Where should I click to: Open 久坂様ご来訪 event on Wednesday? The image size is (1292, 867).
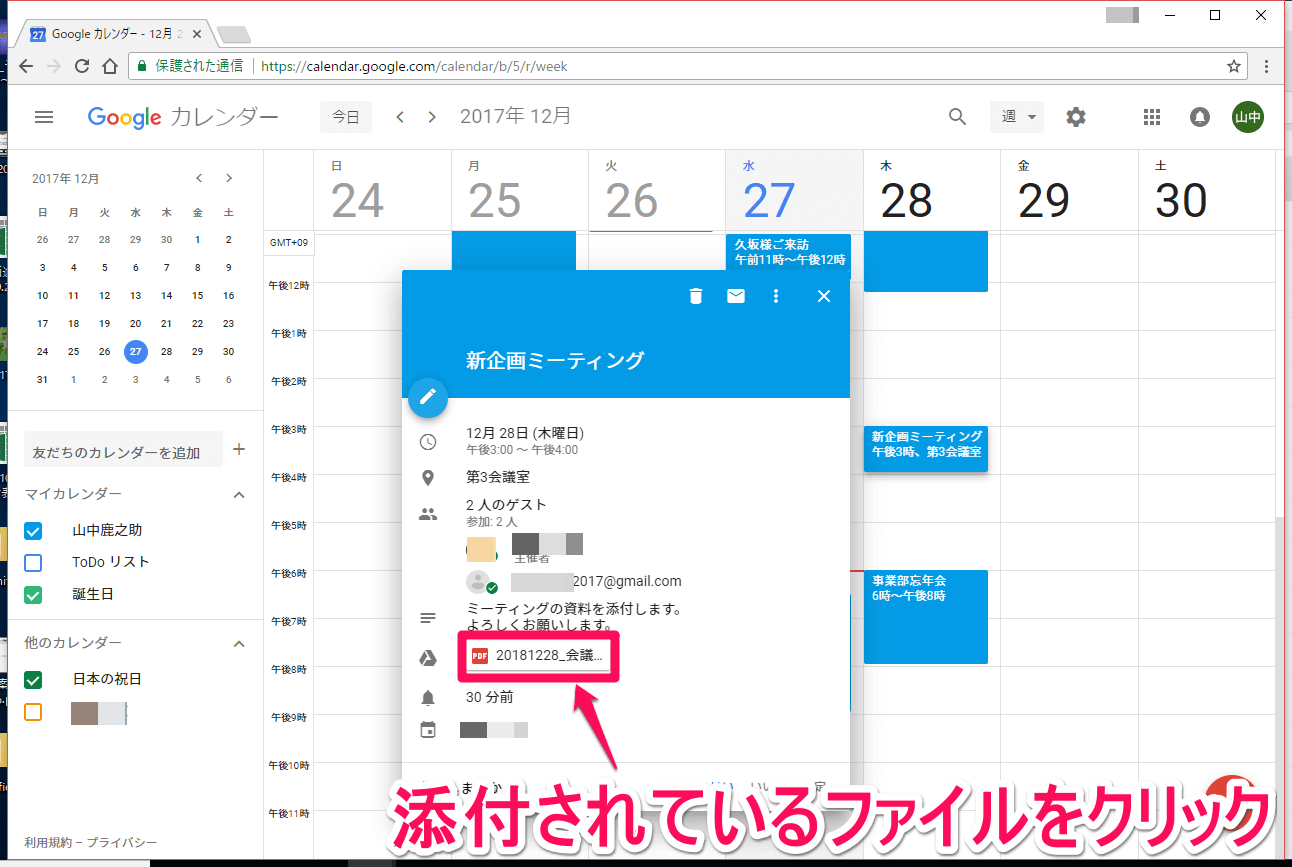pos(788,251)
